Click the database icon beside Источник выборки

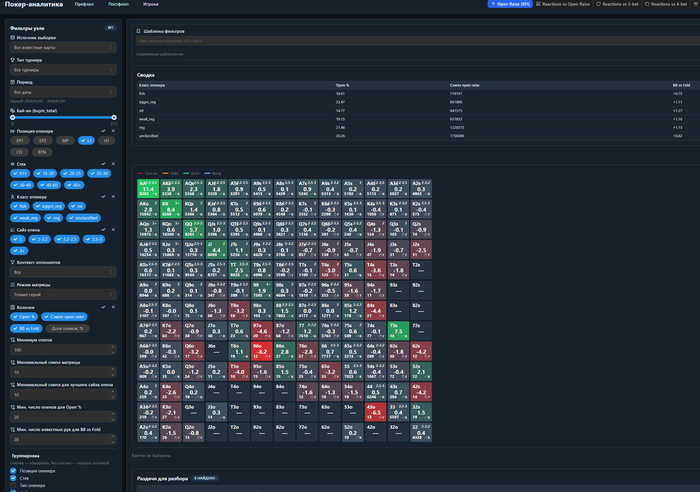coord(12,38)
